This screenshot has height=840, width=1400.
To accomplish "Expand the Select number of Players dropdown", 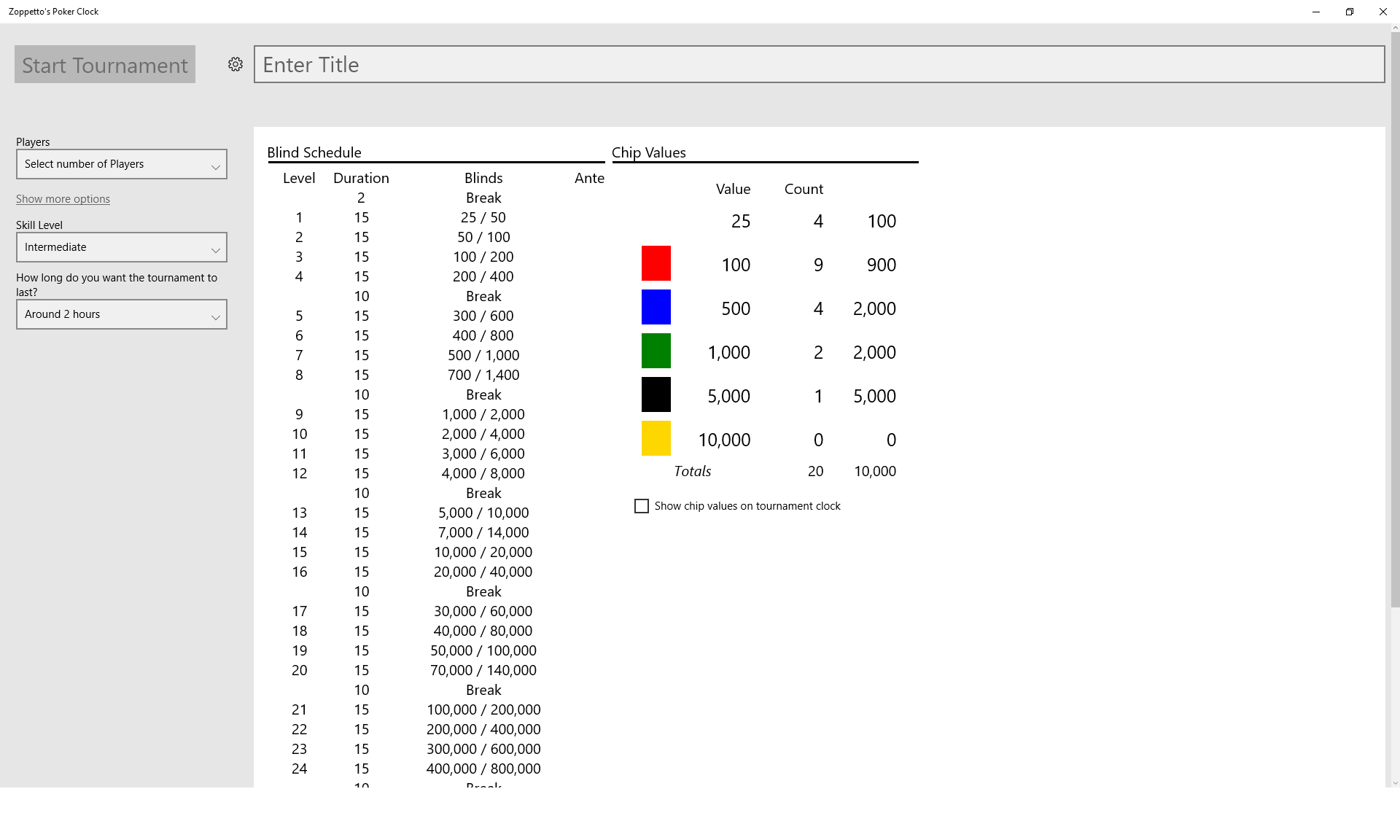I will (122, 164).
